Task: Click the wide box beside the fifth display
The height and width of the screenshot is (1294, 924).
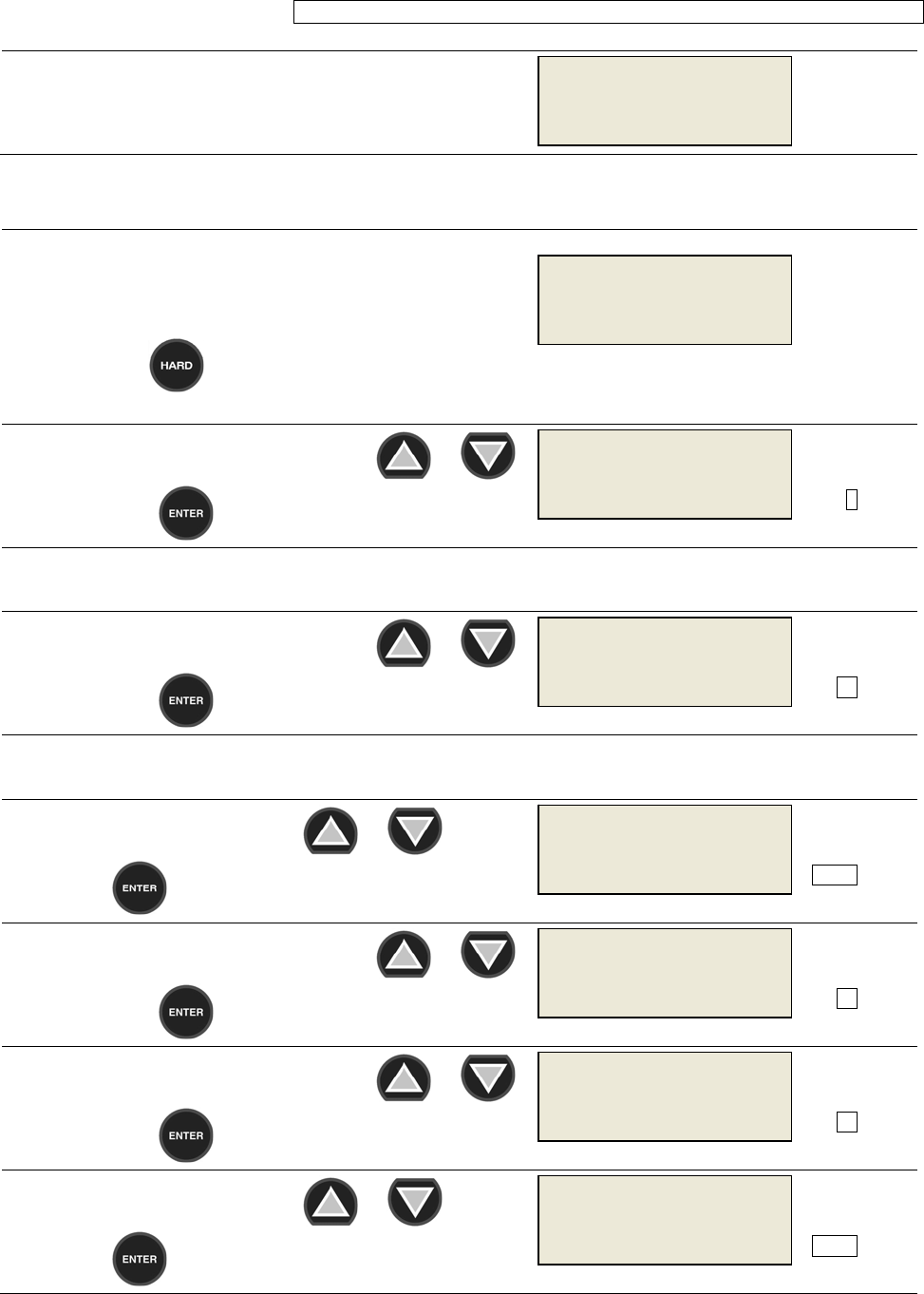Action: (x=835, y=875)
